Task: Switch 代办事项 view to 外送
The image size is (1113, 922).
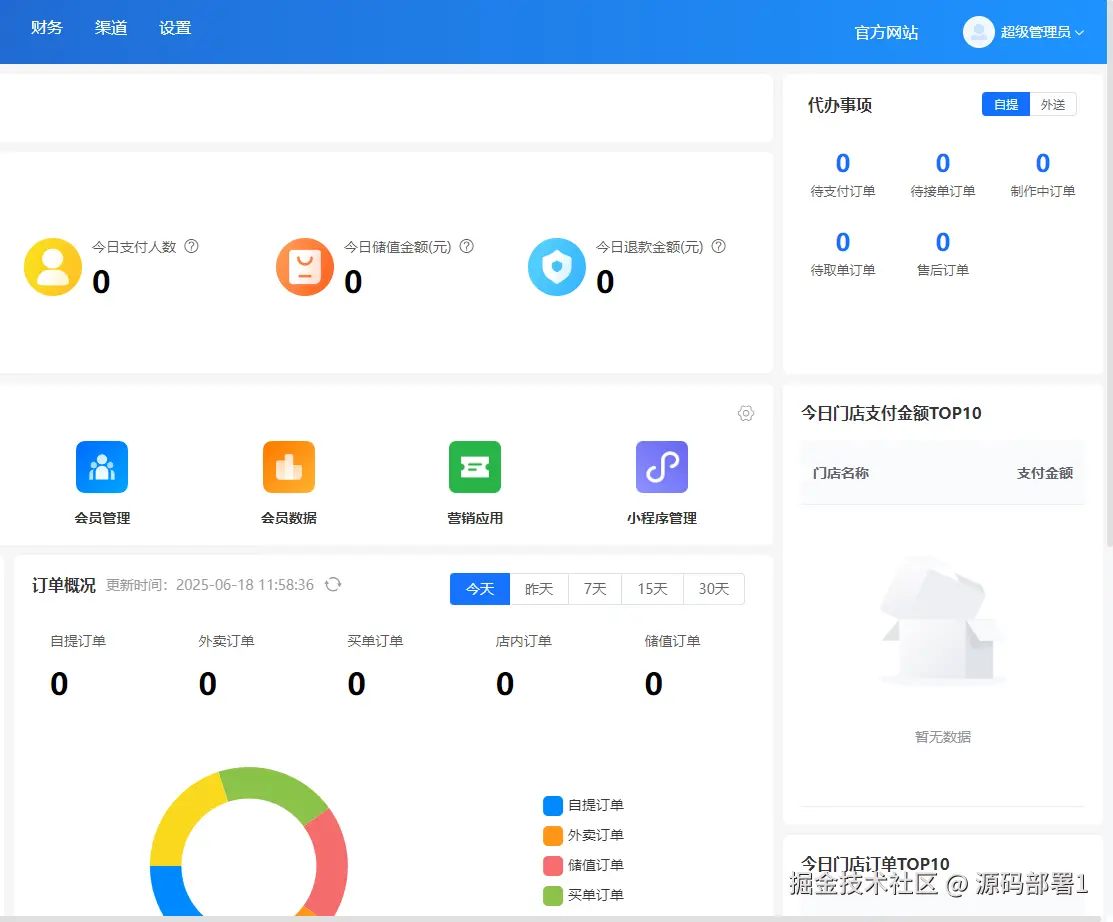Action: point(1054,103)
